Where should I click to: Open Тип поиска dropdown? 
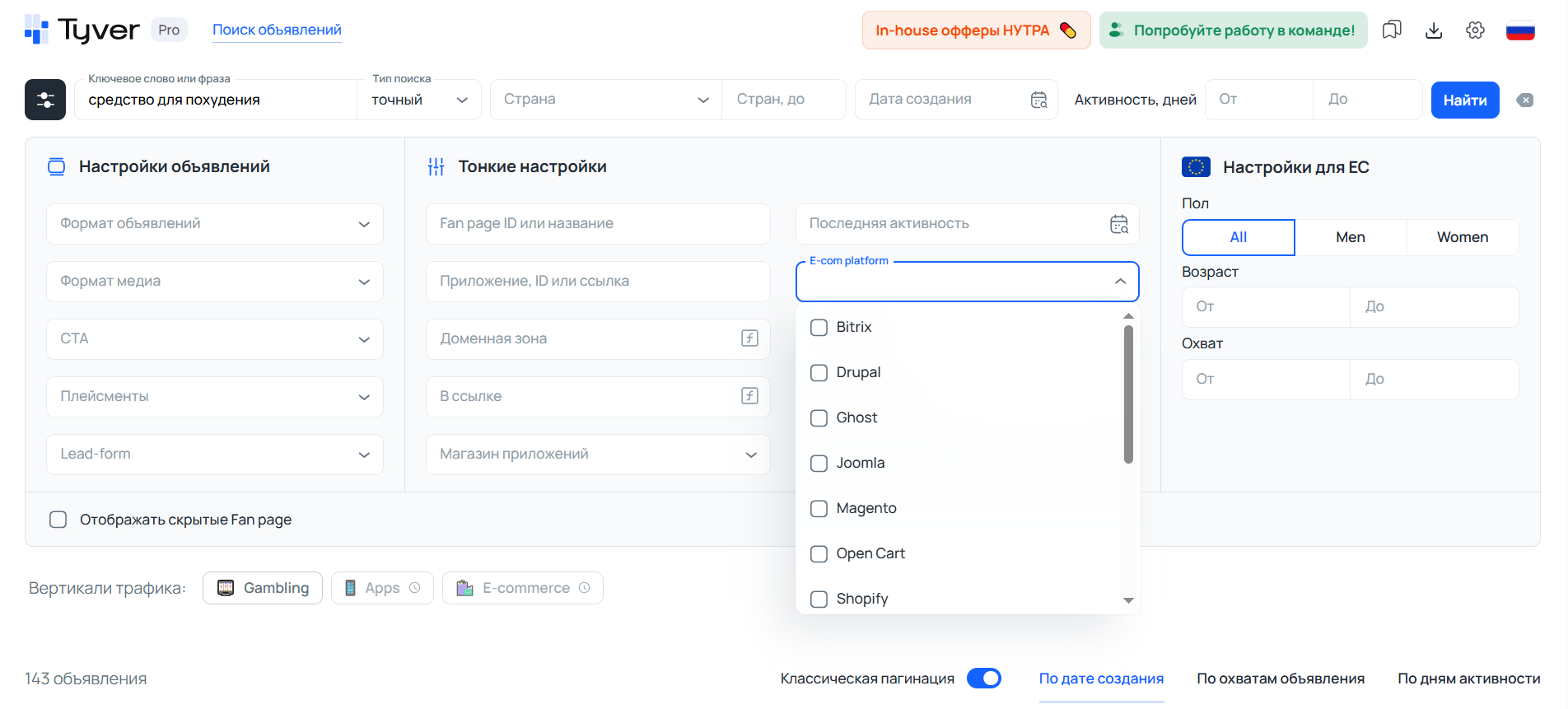[x=419, y=100]
